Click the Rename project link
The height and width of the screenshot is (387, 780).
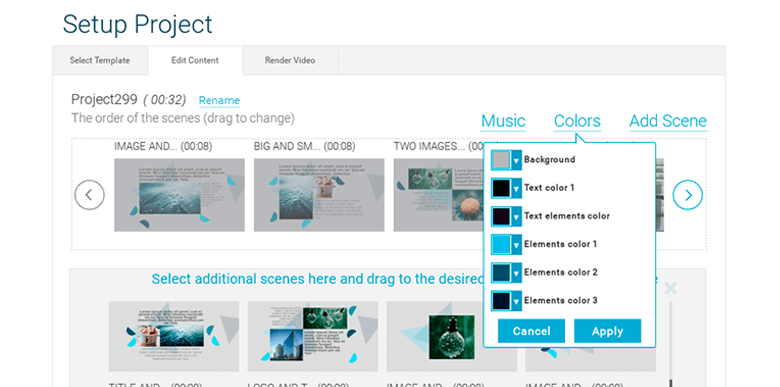coord(219,100)
